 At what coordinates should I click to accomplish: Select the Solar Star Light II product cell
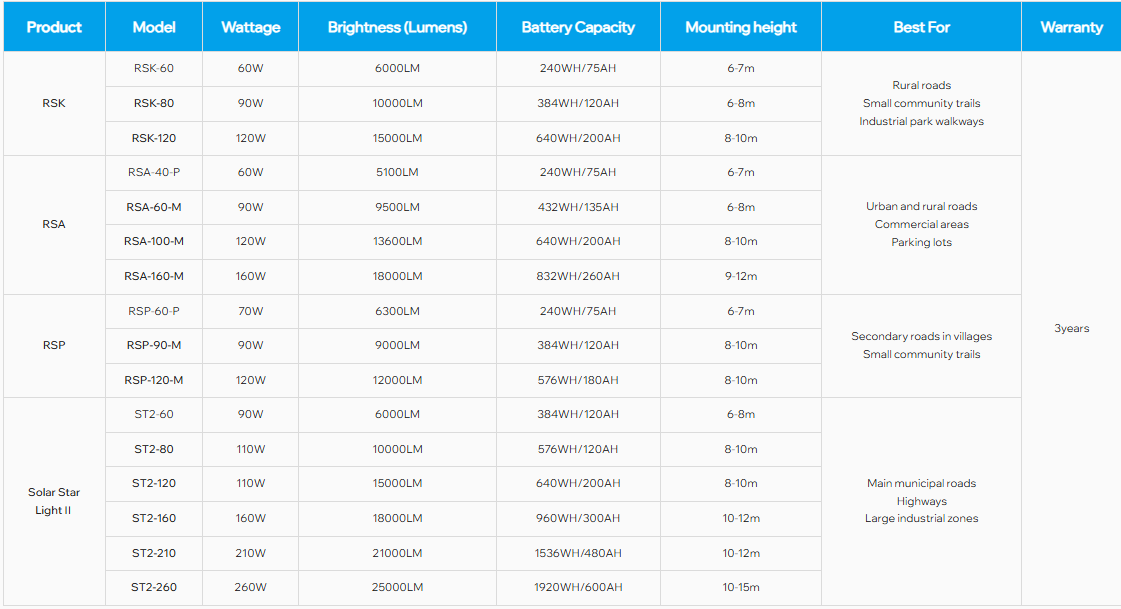tap(54, 501)
